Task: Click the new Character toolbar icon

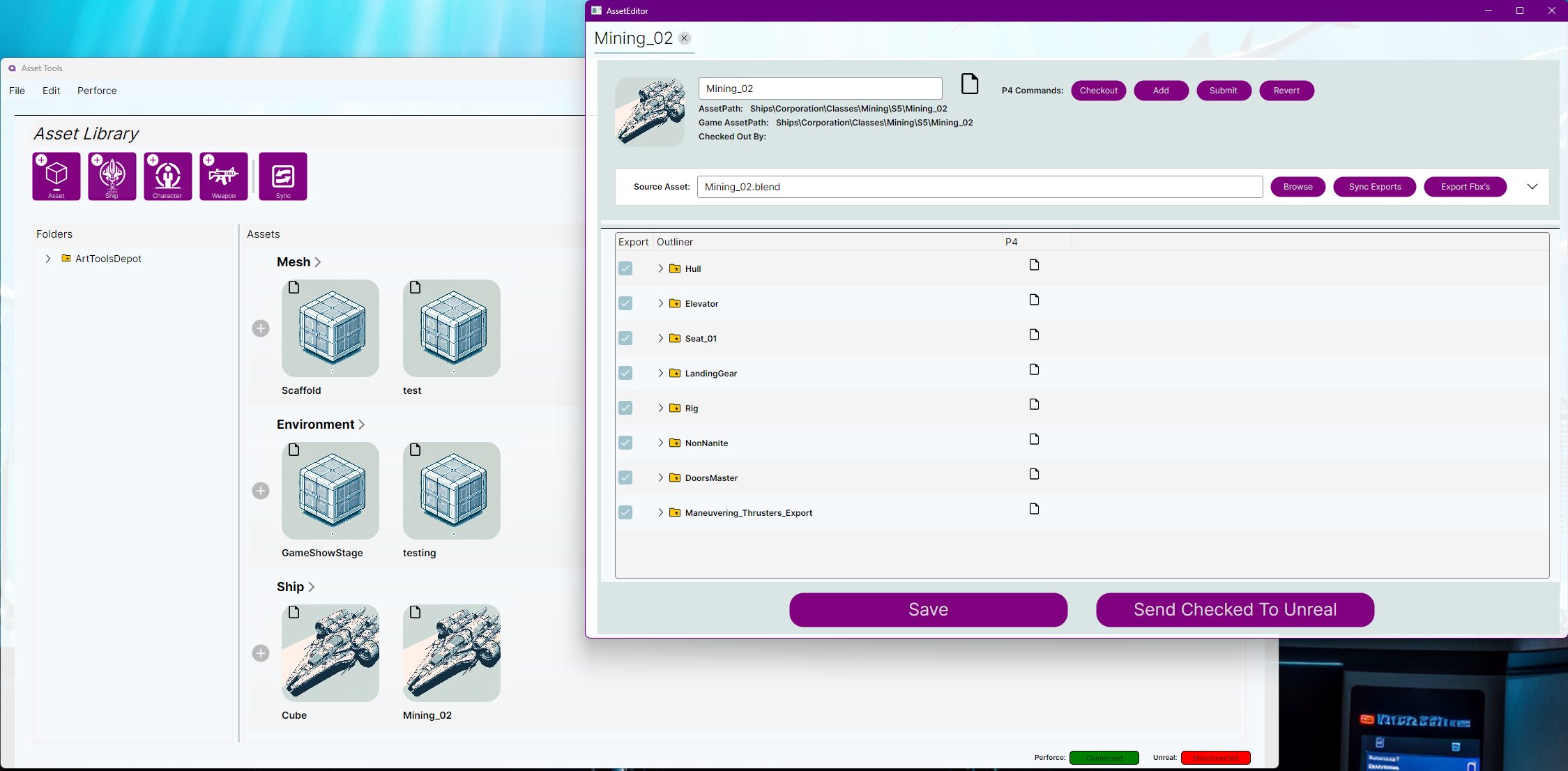Action: pyautogui.click(x=168, y=176)
